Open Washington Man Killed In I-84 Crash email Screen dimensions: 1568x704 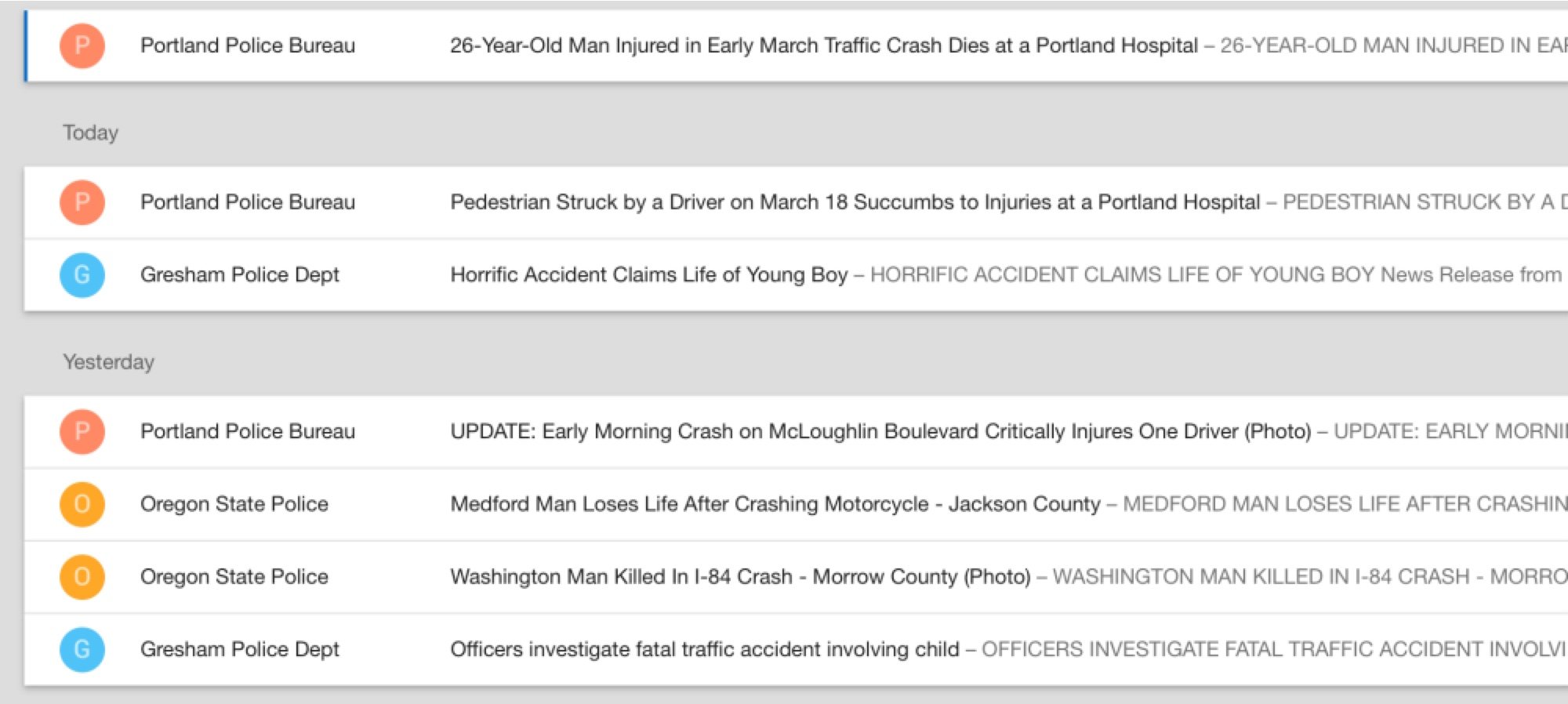tap(796, 577)
